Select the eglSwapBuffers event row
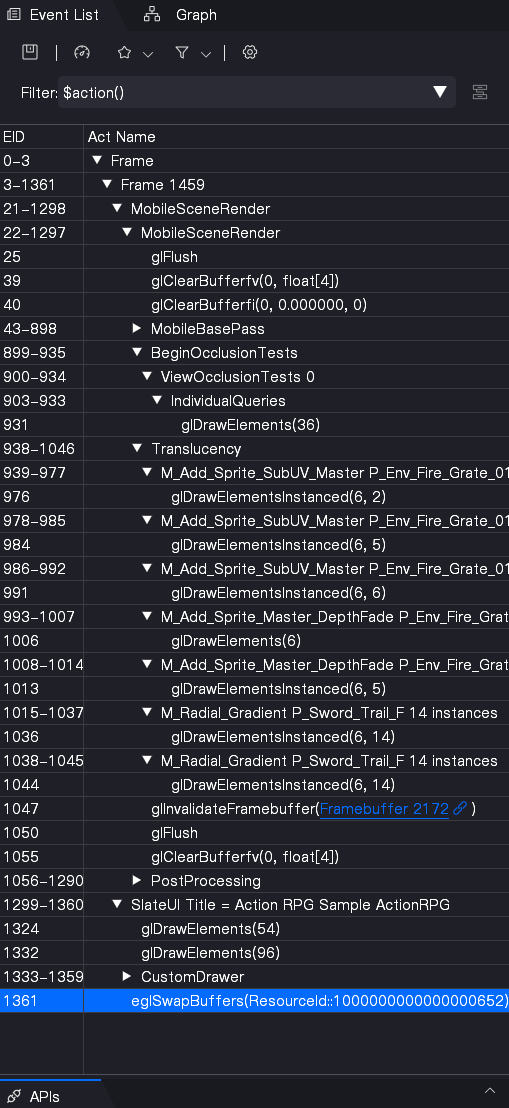 (x=254, y=1001)
